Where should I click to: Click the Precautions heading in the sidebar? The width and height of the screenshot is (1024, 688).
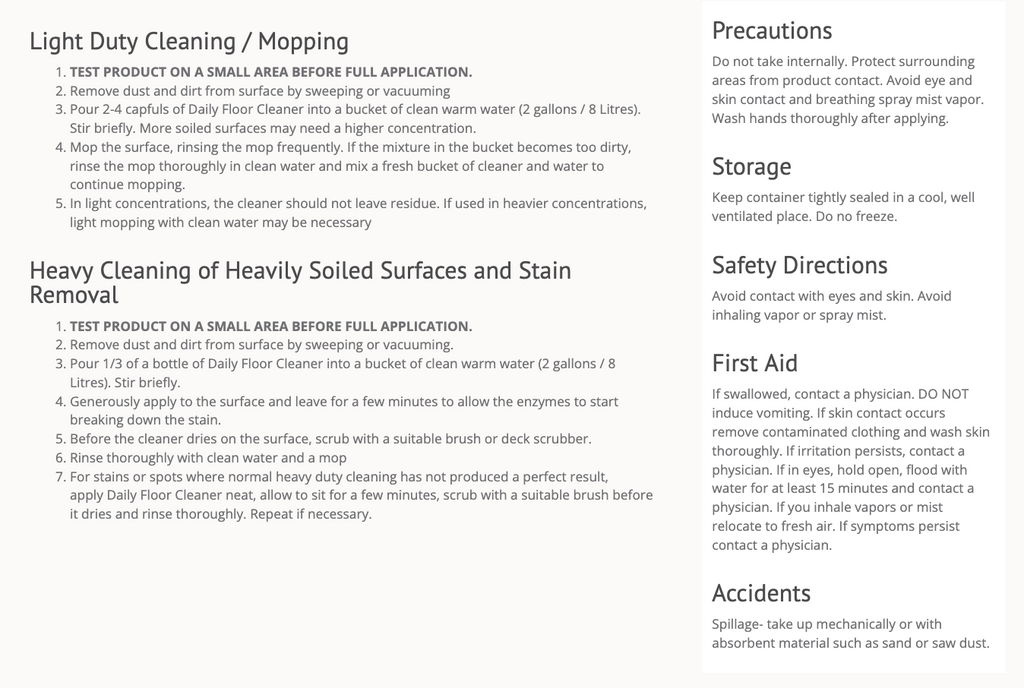[772, 31]
